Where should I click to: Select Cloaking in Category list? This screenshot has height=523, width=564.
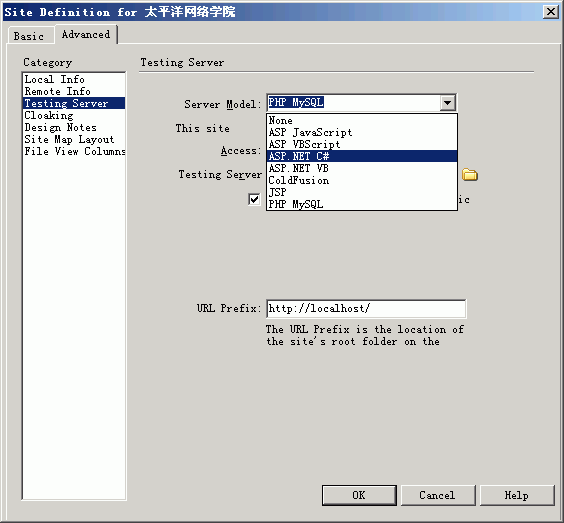[49, 115]
